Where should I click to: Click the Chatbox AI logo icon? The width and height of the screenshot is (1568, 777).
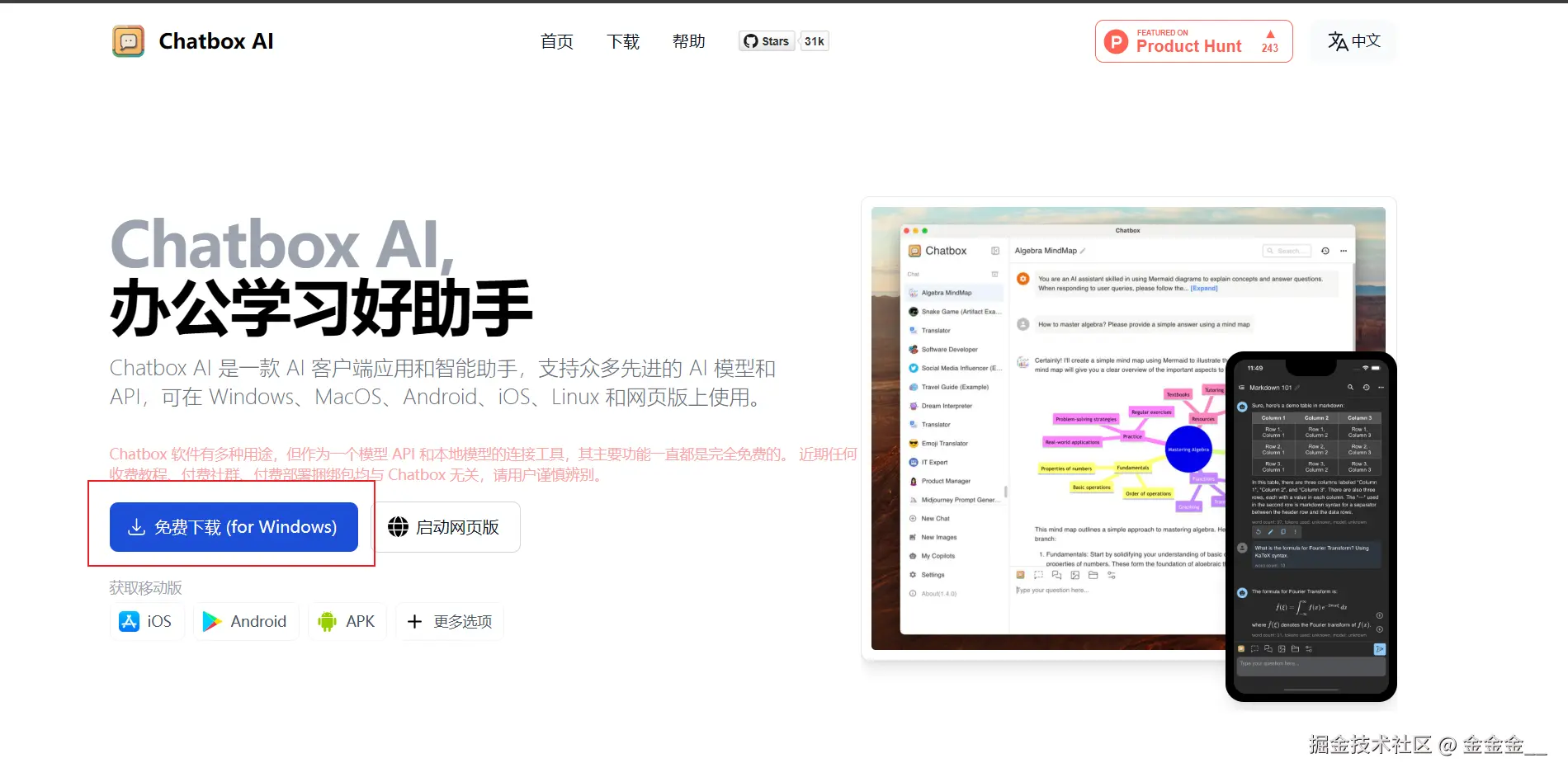click(x=128, y=41)
